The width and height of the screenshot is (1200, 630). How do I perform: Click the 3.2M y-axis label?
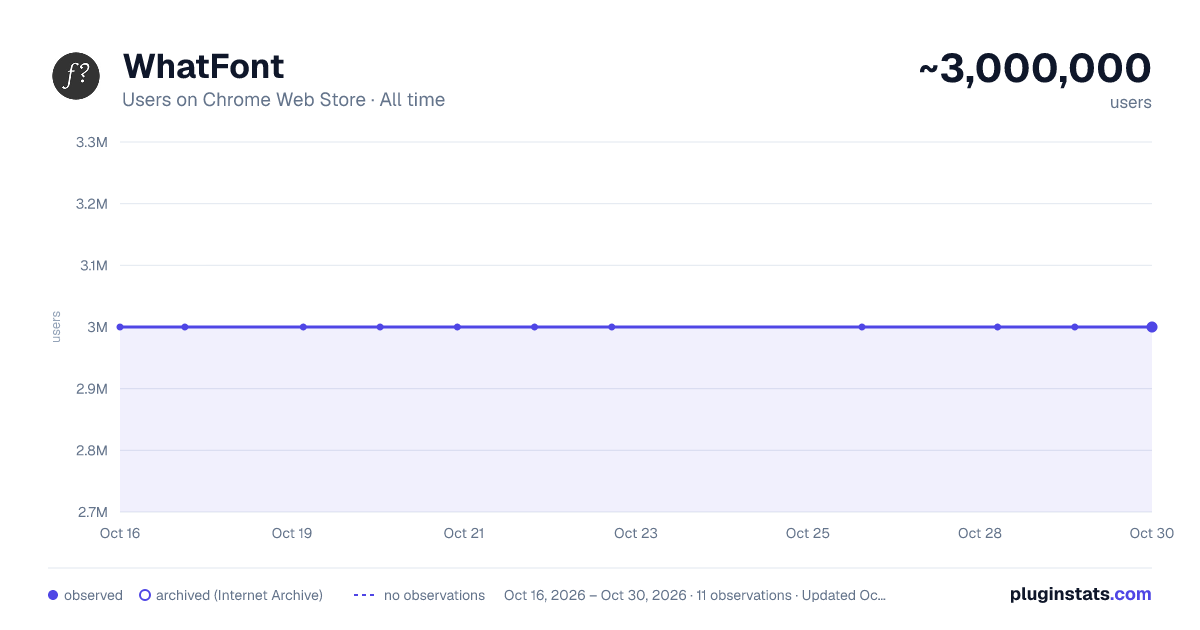point(91,204)
